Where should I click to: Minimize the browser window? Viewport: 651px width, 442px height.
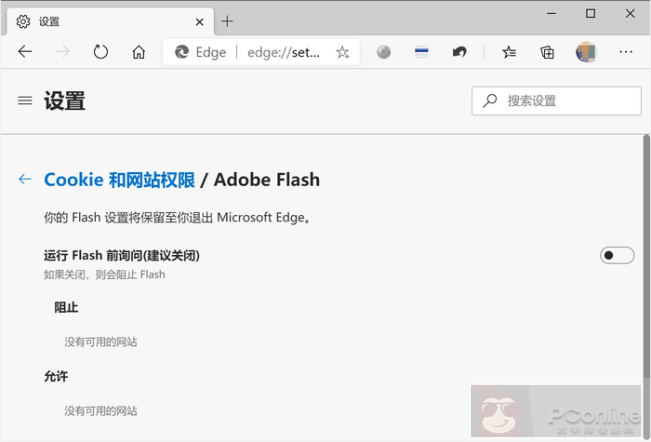(x=551, y=14)
